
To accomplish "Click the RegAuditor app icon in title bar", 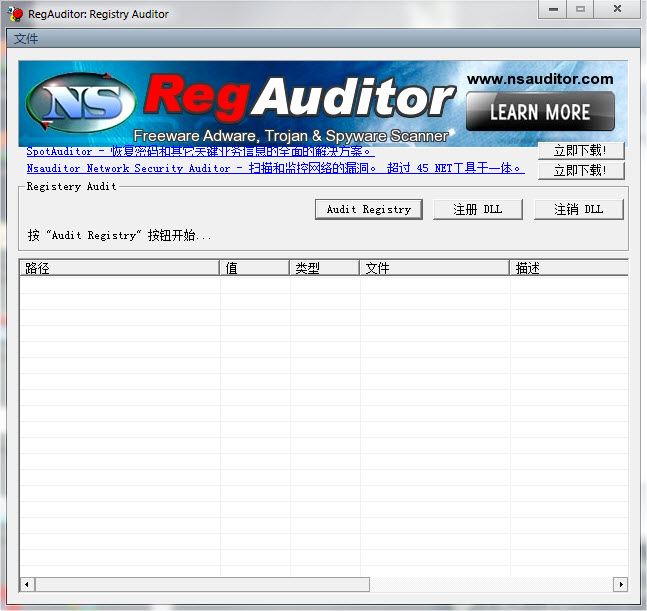I will click(16, 14).
